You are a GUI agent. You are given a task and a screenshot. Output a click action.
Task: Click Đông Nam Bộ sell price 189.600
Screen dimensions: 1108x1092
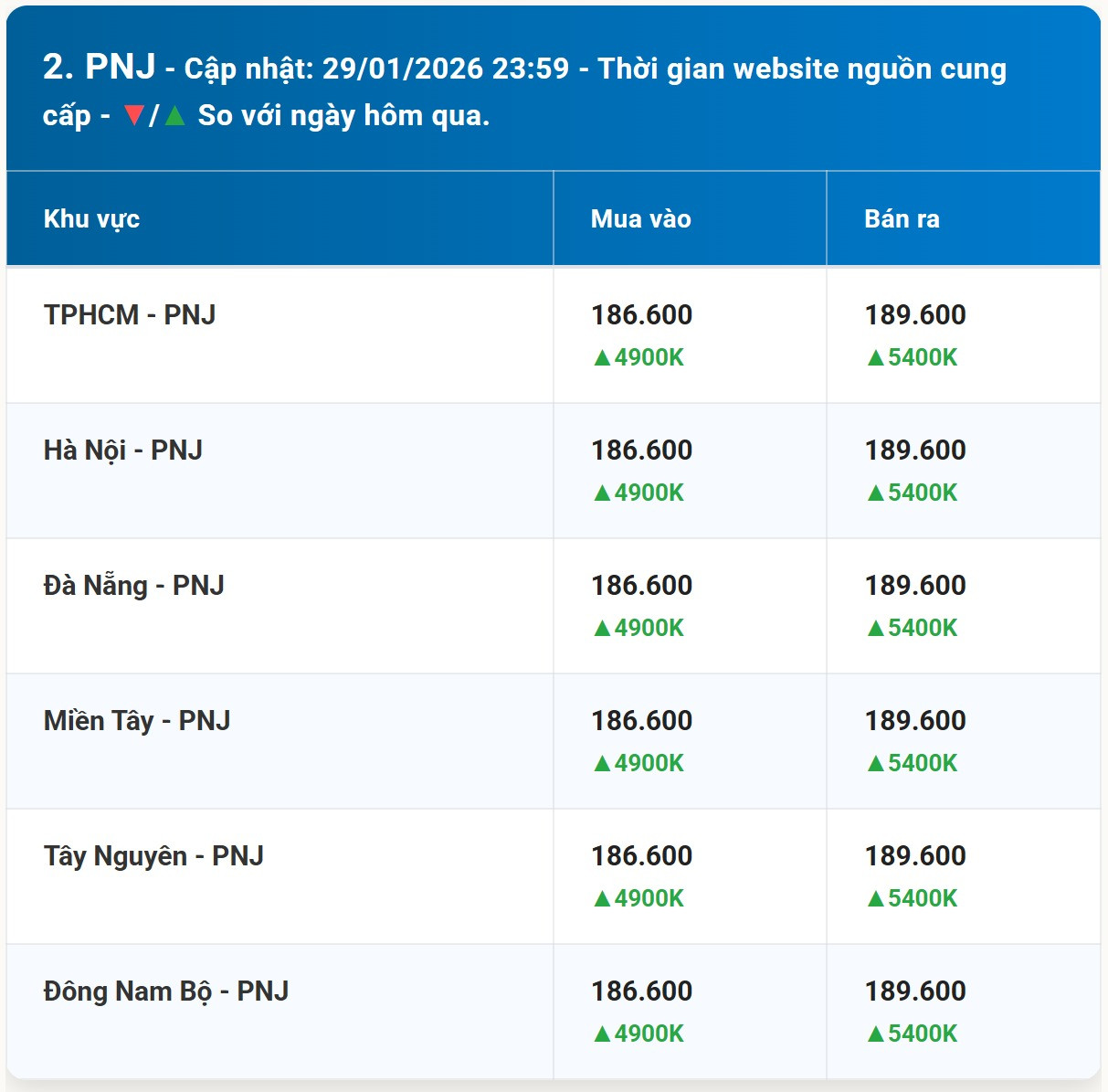coord(915,991)
